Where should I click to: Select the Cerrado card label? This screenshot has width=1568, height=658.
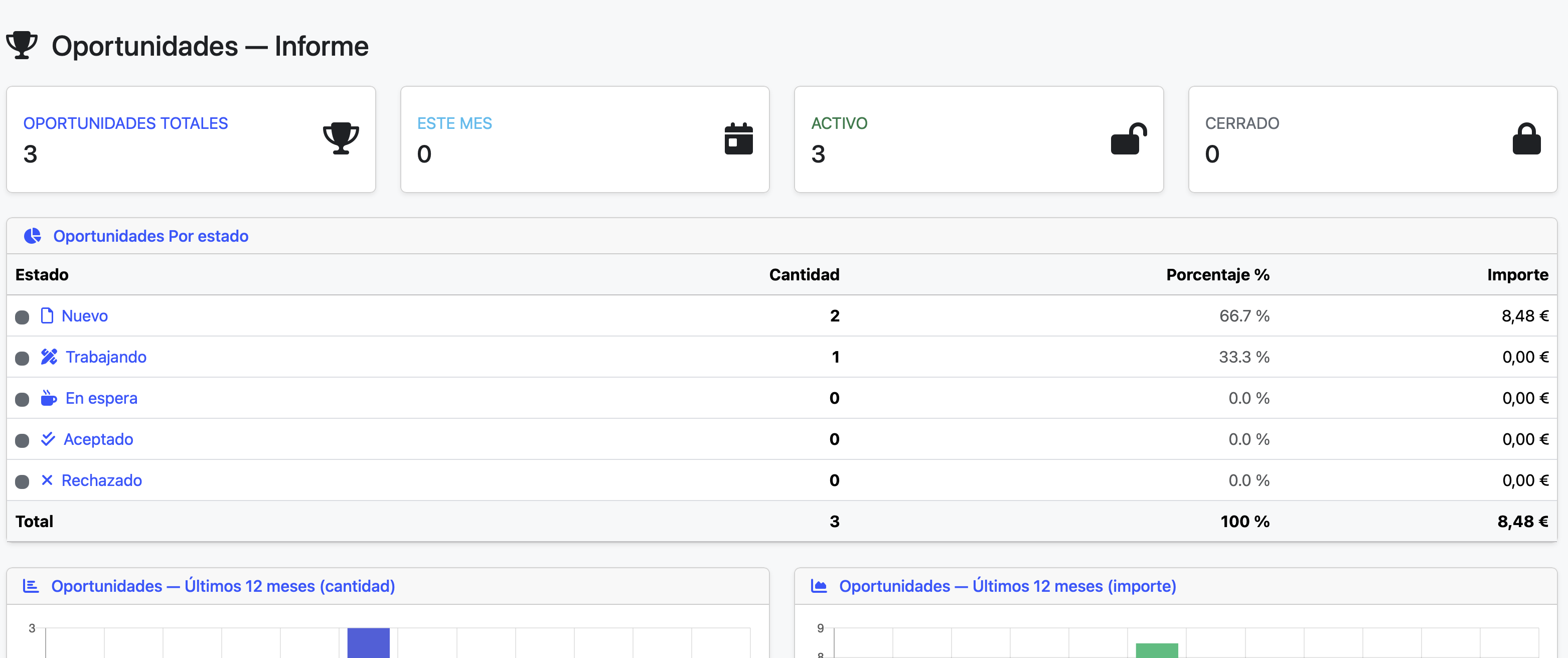point(1242,123)
